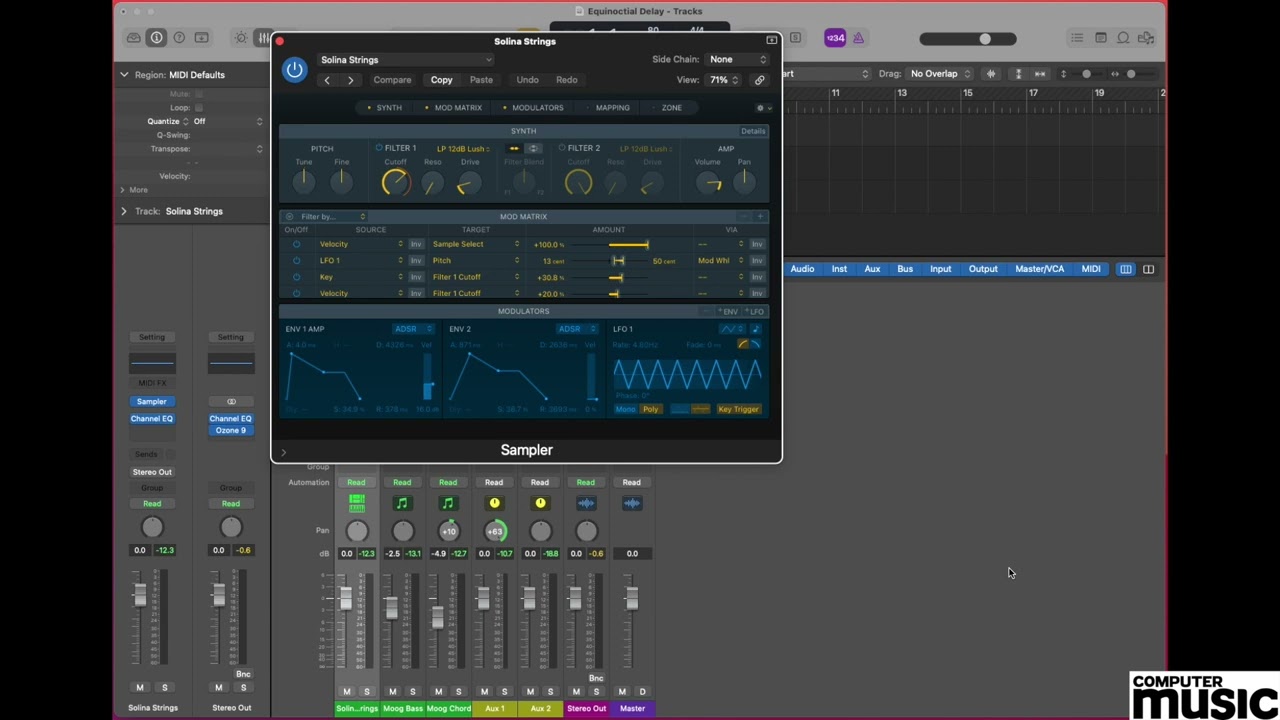Click the plugin link chain icon
1280x720 pixels.
[759, 80]
